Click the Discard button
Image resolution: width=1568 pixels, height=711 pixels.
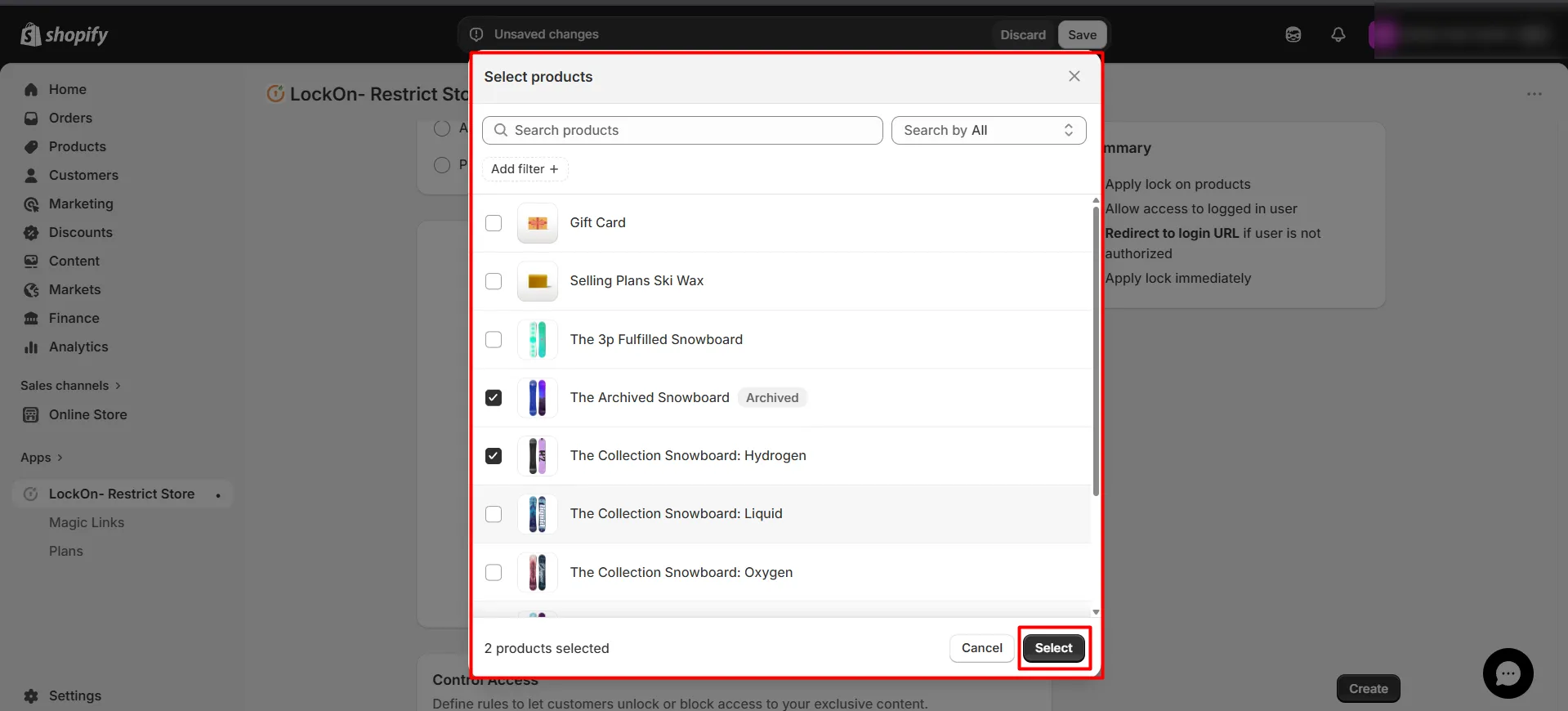point(1023,34)
